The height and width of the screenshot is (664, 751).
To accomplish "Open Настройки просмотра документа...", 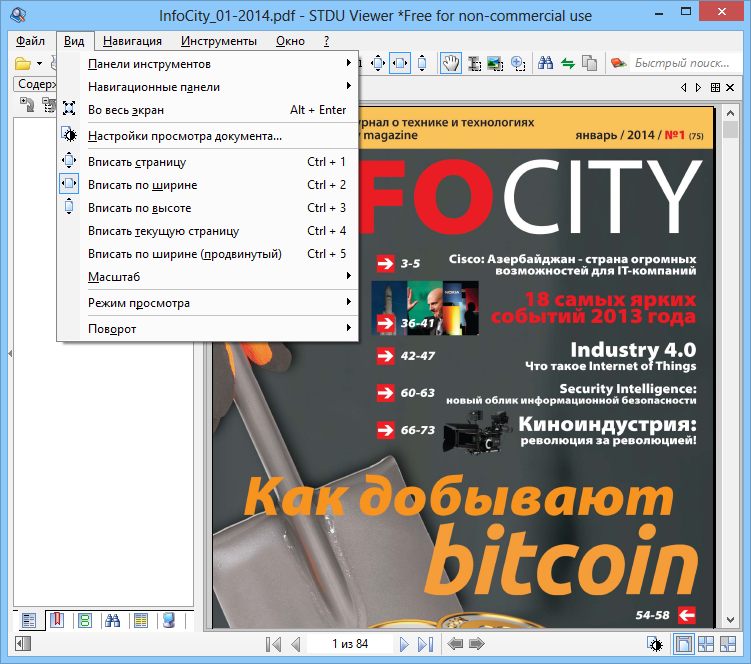I will pyautogui.click(x=207, y=136).
